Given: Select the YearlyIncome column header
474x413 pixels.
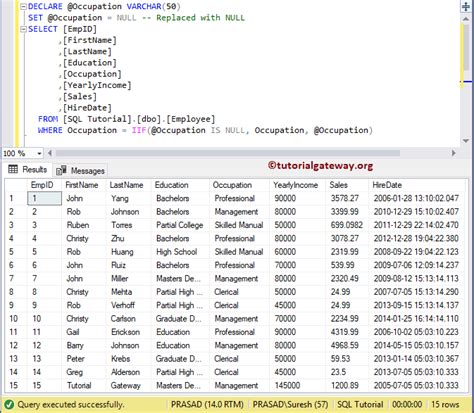Looking at the screenshot, I should click(296, 185).
